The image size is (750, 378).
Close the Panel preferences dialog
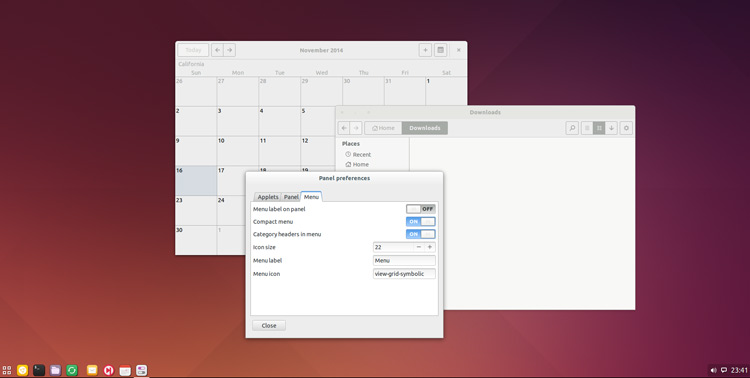coord(269,325)
